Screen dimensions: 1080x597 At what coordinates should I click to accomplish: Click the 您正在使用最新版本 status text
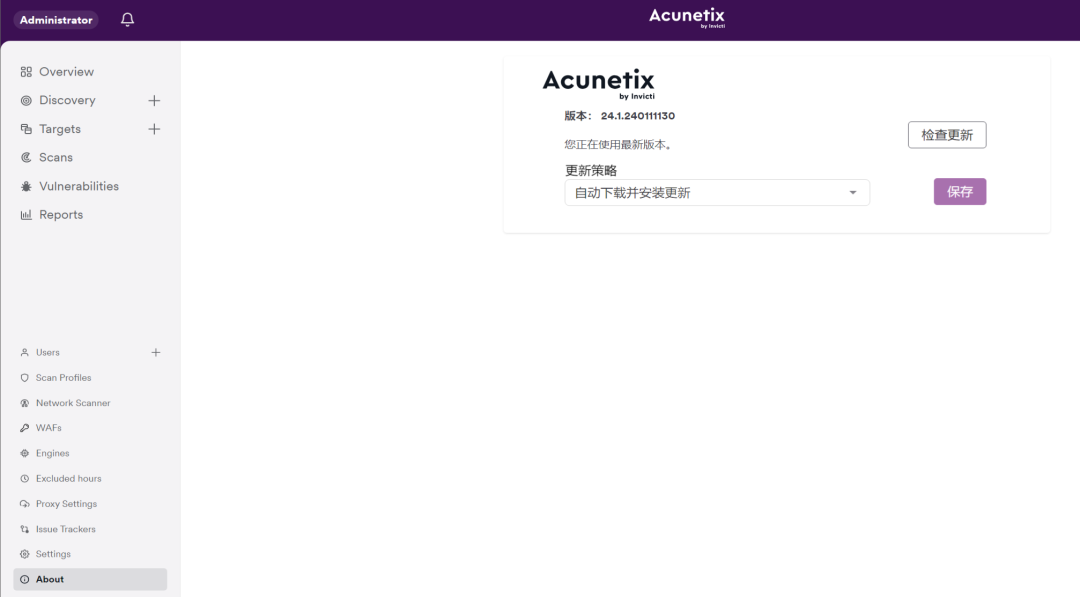click(618, 145)
